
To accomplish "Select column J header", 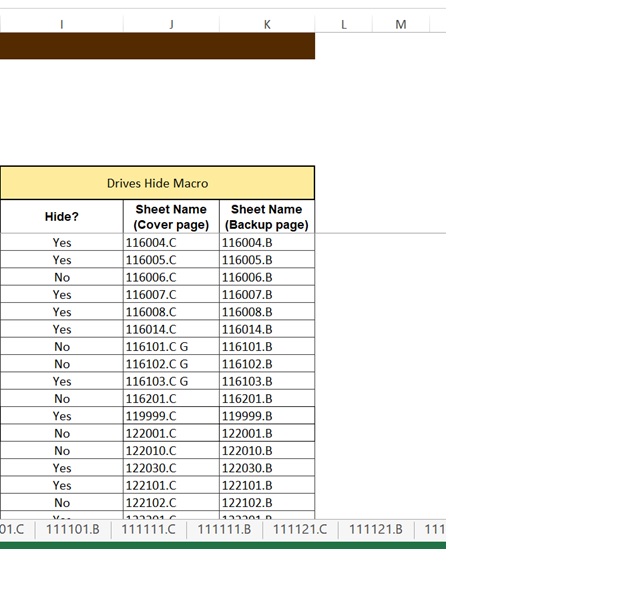I will pos(171,25).
